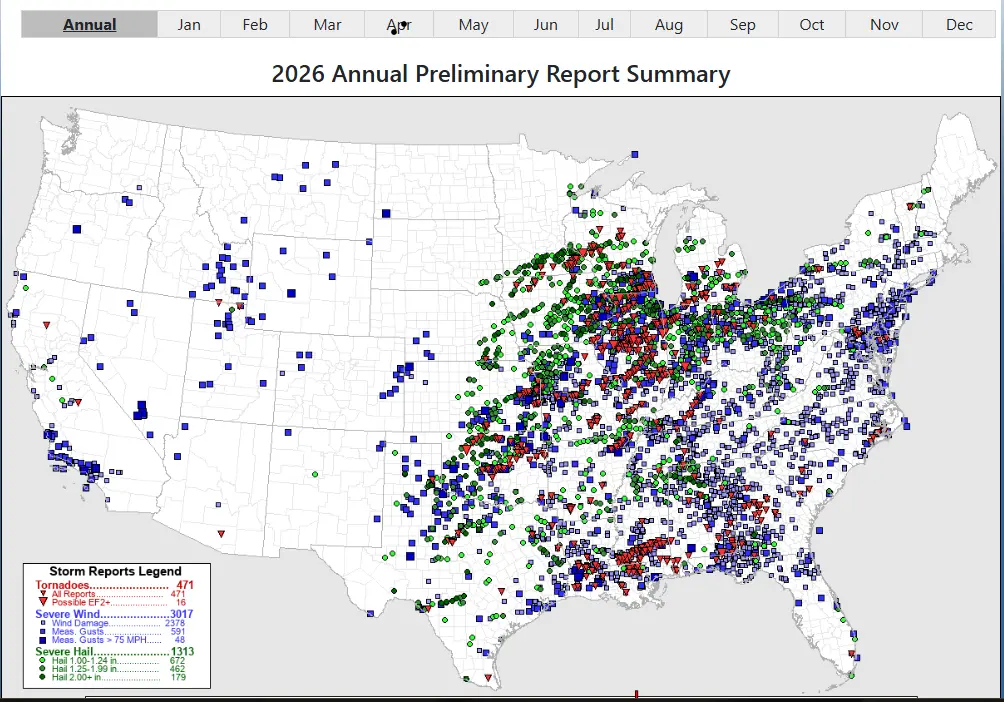Screen dimensions: 1004x702
Task: Click the Hail 1.00-1.24 in. light green circle
Action: [41, 661]
